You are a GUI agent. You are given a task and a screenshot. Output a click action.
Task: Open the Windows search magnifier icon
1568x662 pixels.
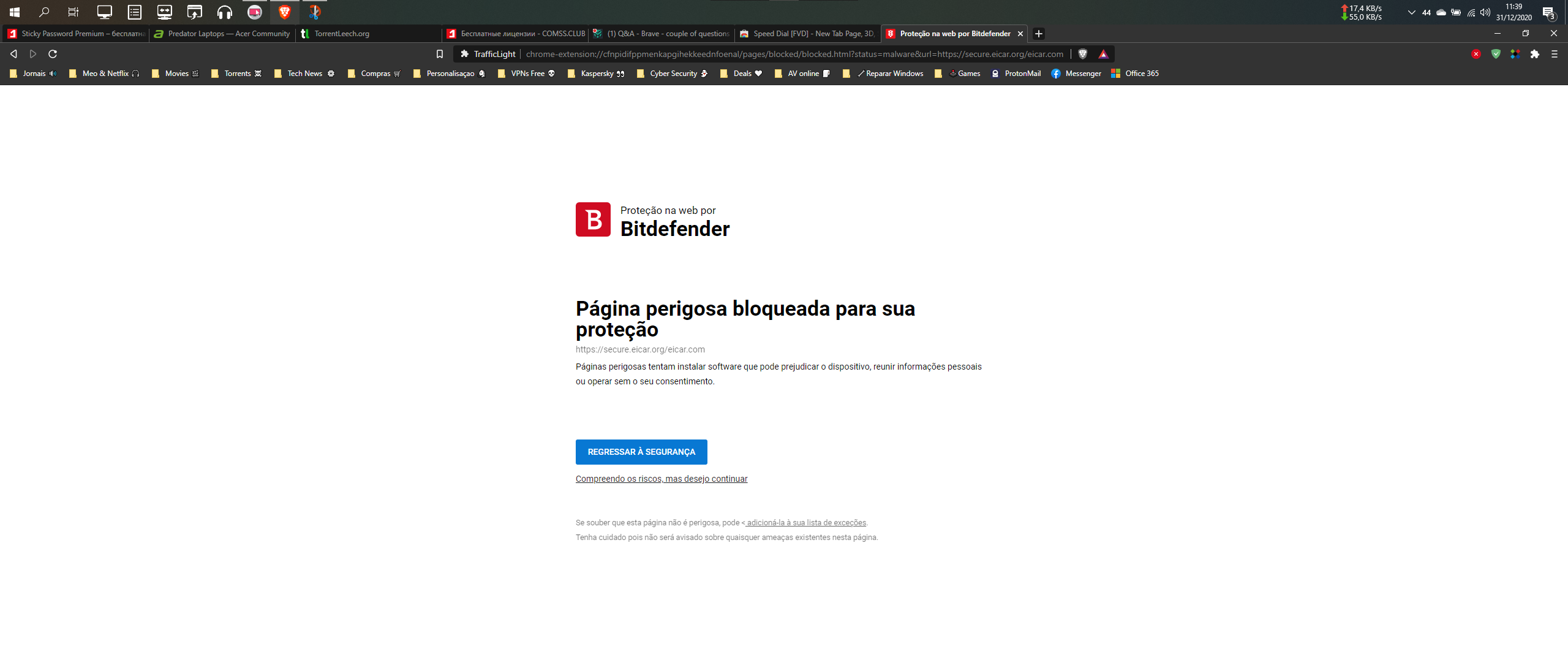[x=44, y=12]
